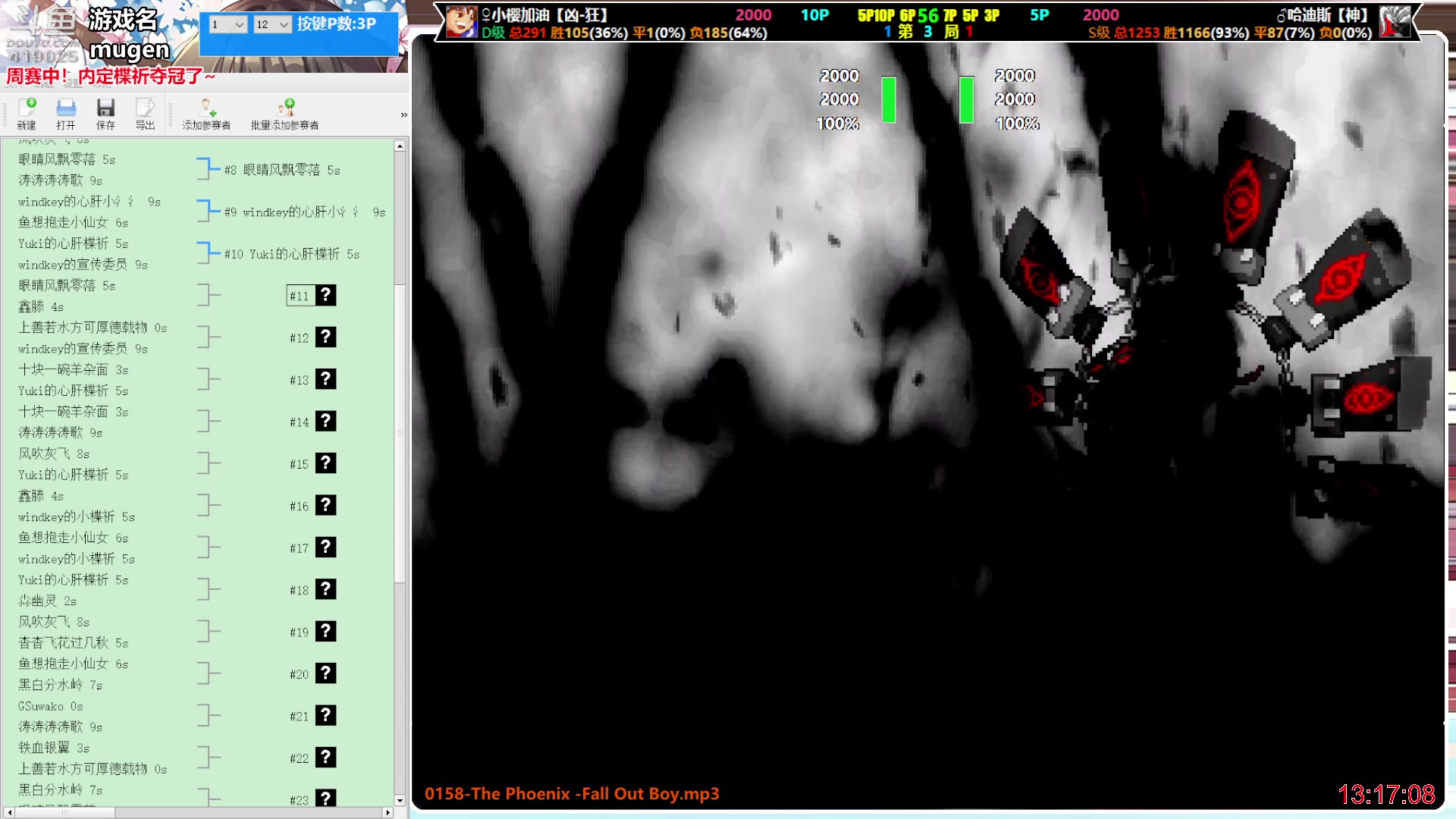
Task: Click the right player 哈迪斯 portrait
Action: pos(1395,22)
